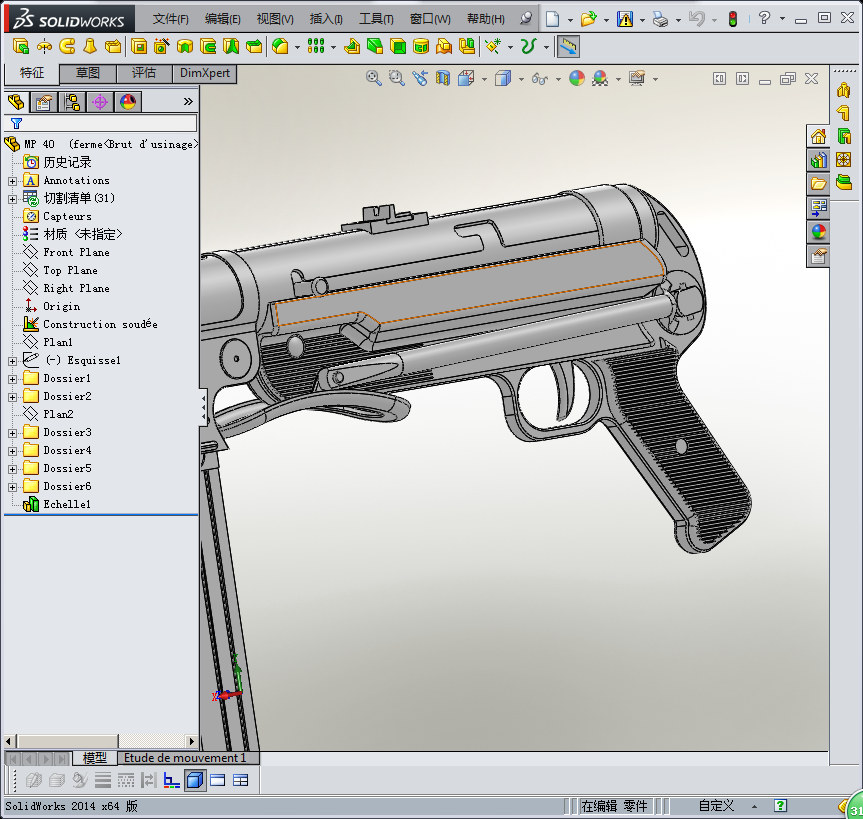Image resolution: width=863 pixels, height=819 pixels.
Task: Collapse the feature tree panel using the splitter handle
Action: pos(204,406)
